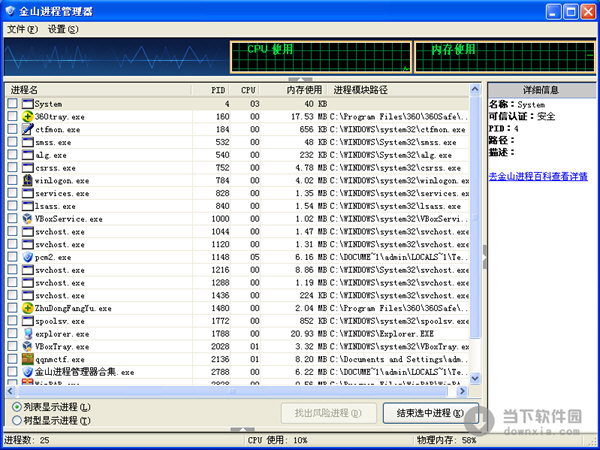The image size is (600, 450).
Task: Click the 内存使用 graph
Action: 505,57
